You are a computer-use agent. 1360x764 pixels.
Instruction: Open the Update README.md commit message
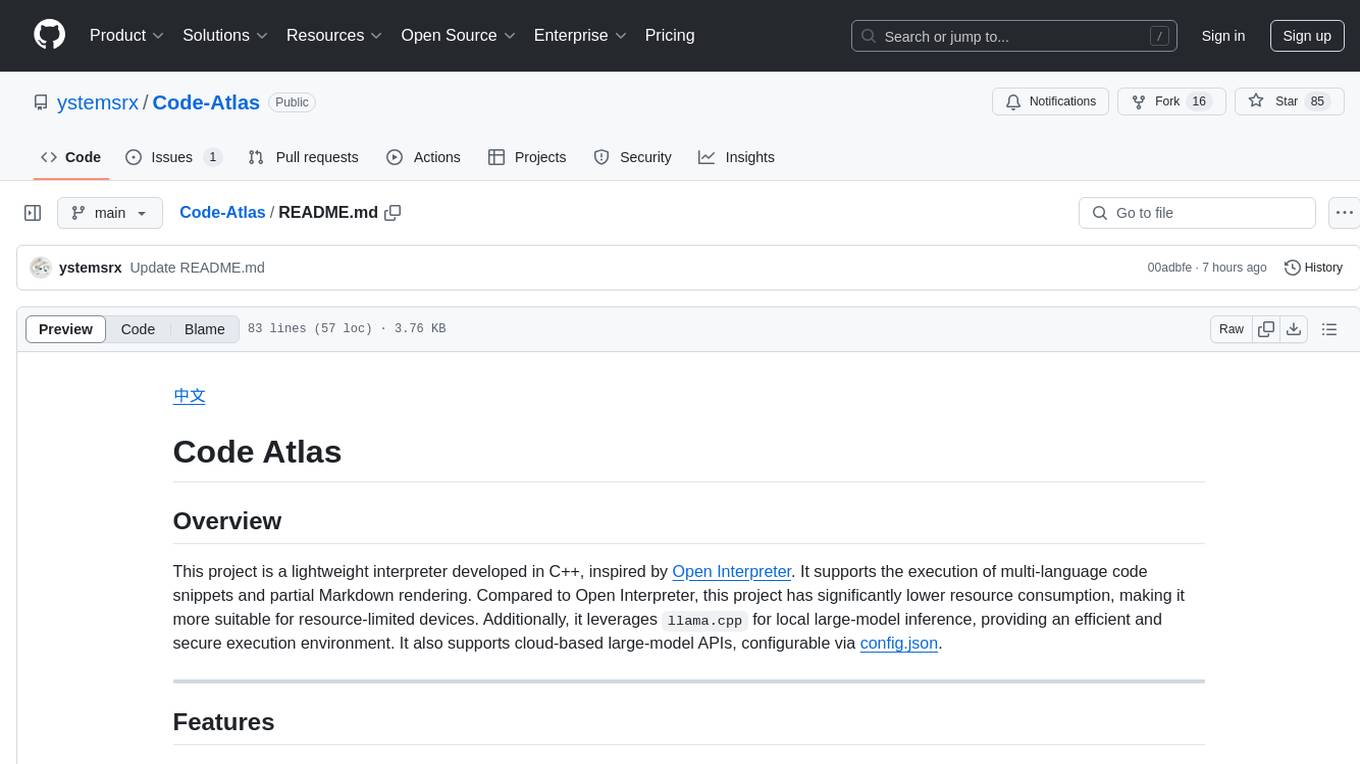[x=197, y=268]
